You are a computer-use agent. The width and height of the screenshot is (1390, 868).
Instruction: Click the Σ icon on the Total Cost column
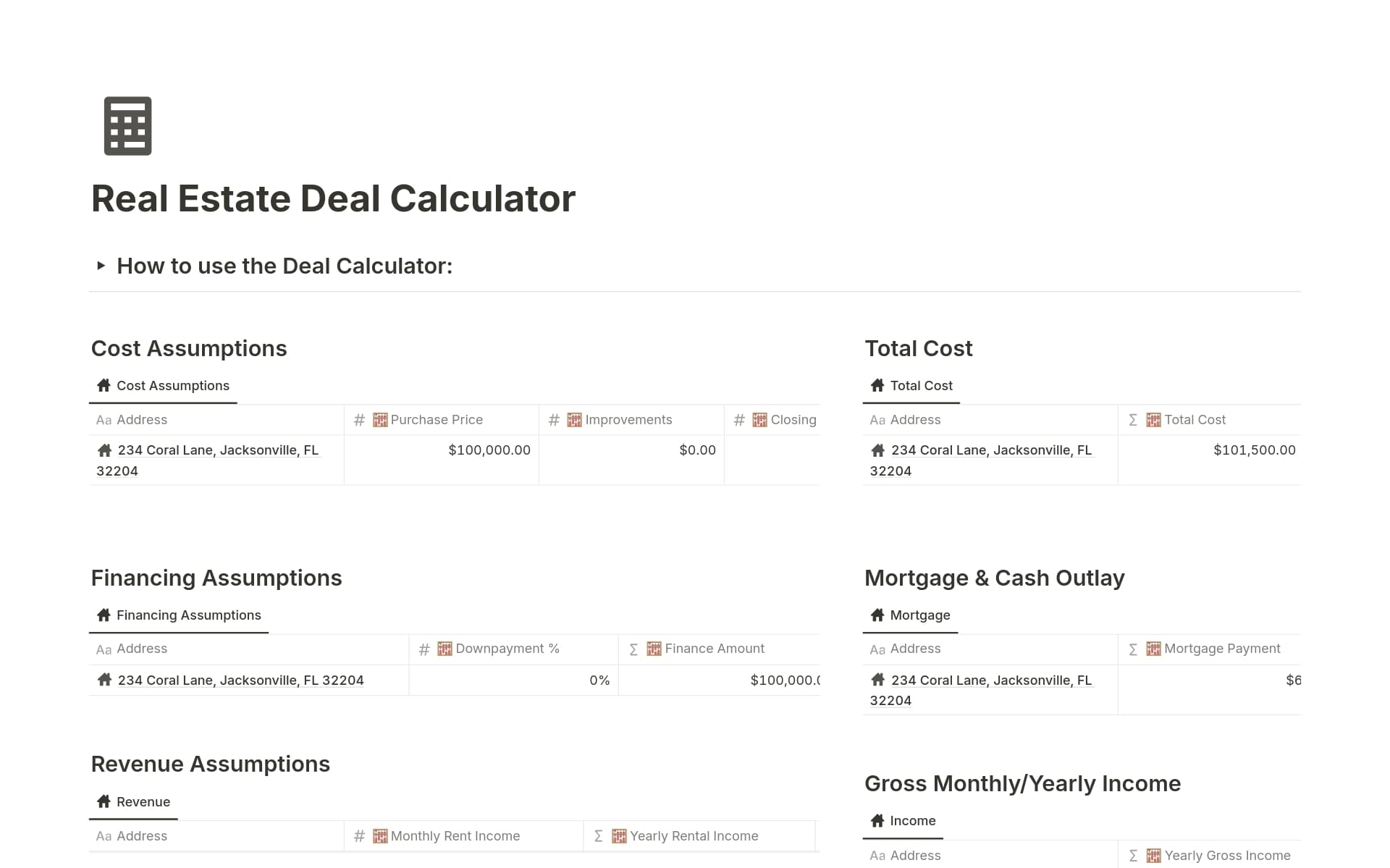pyautogui.click(x=1133, y=419)
